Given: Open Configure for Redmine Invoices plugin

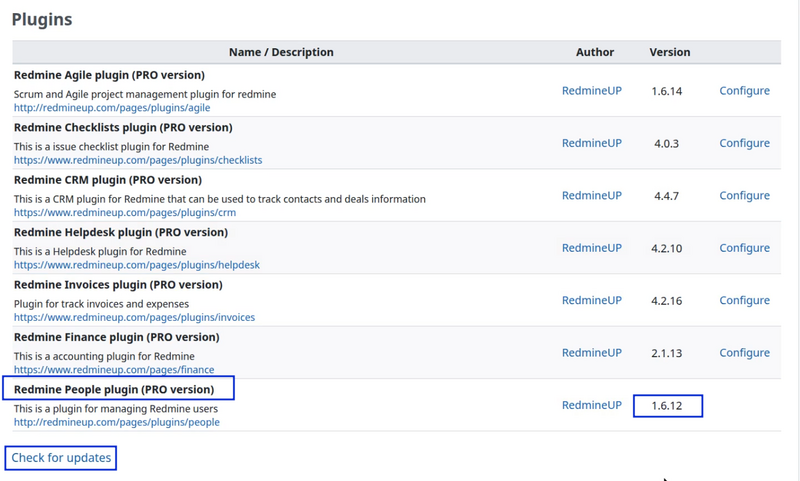Looking at the screenshot, I should click(x=744, y=301).
